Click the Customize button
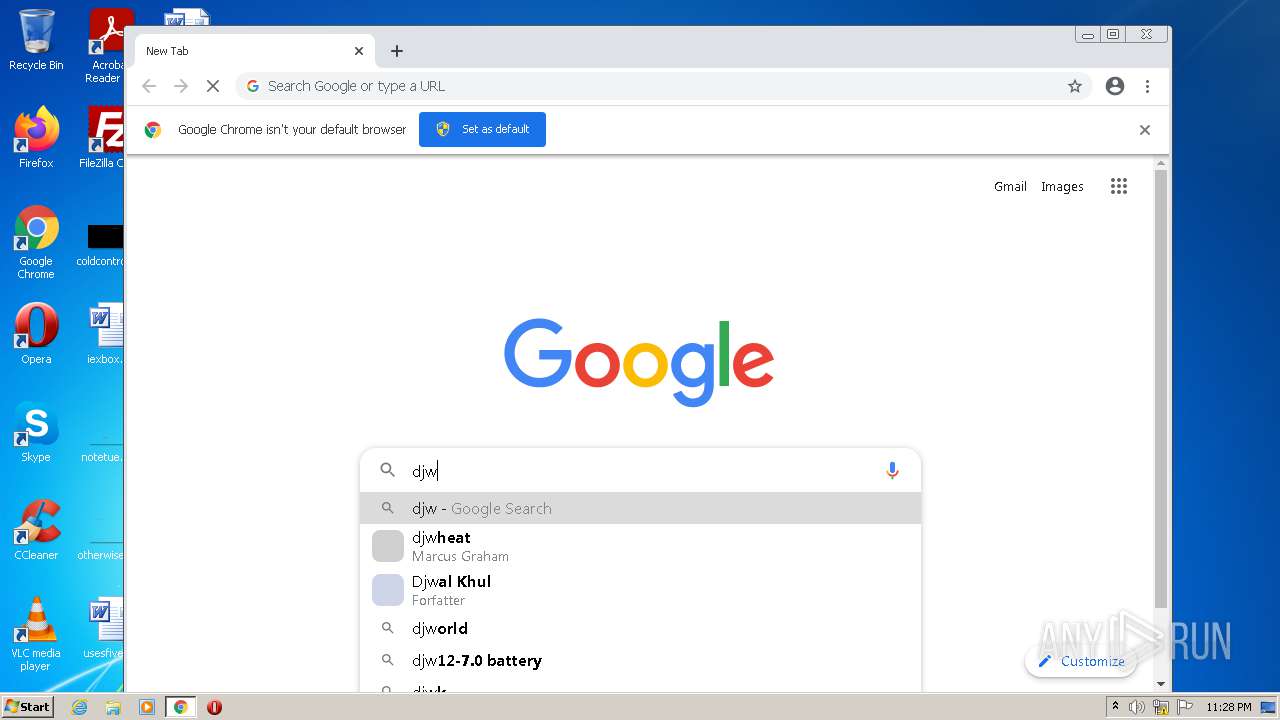The image size is (1280, 720). (x=1081, y=661)
